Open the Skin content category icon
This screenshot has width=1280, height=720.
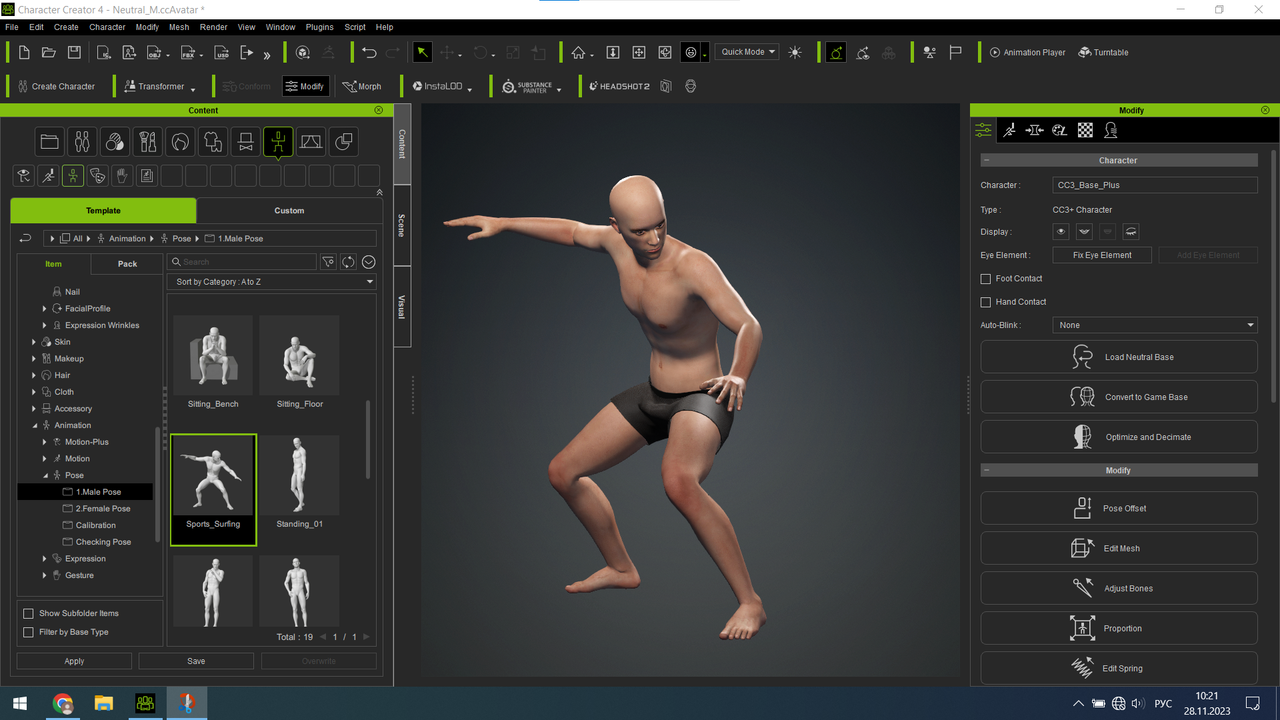(115, 142)
